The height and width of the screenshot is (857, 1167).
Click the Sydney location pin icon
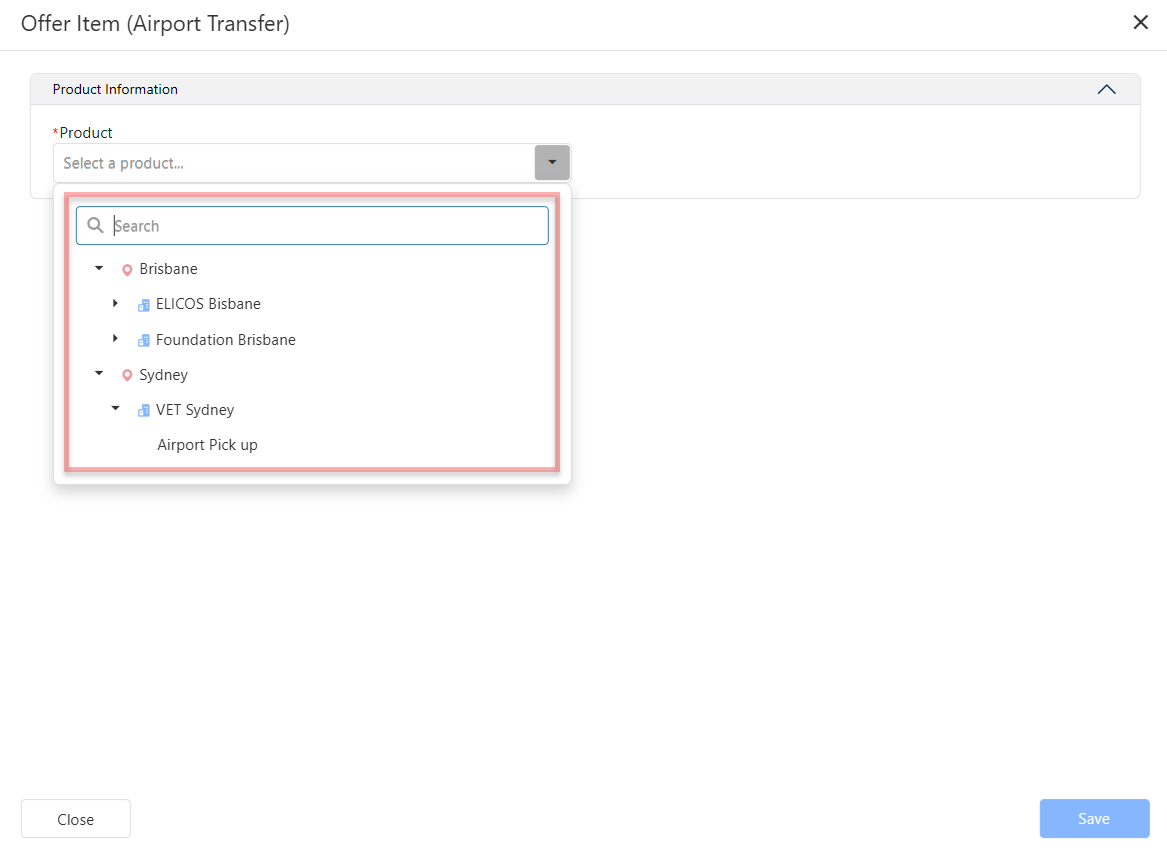tap(127, 375)
